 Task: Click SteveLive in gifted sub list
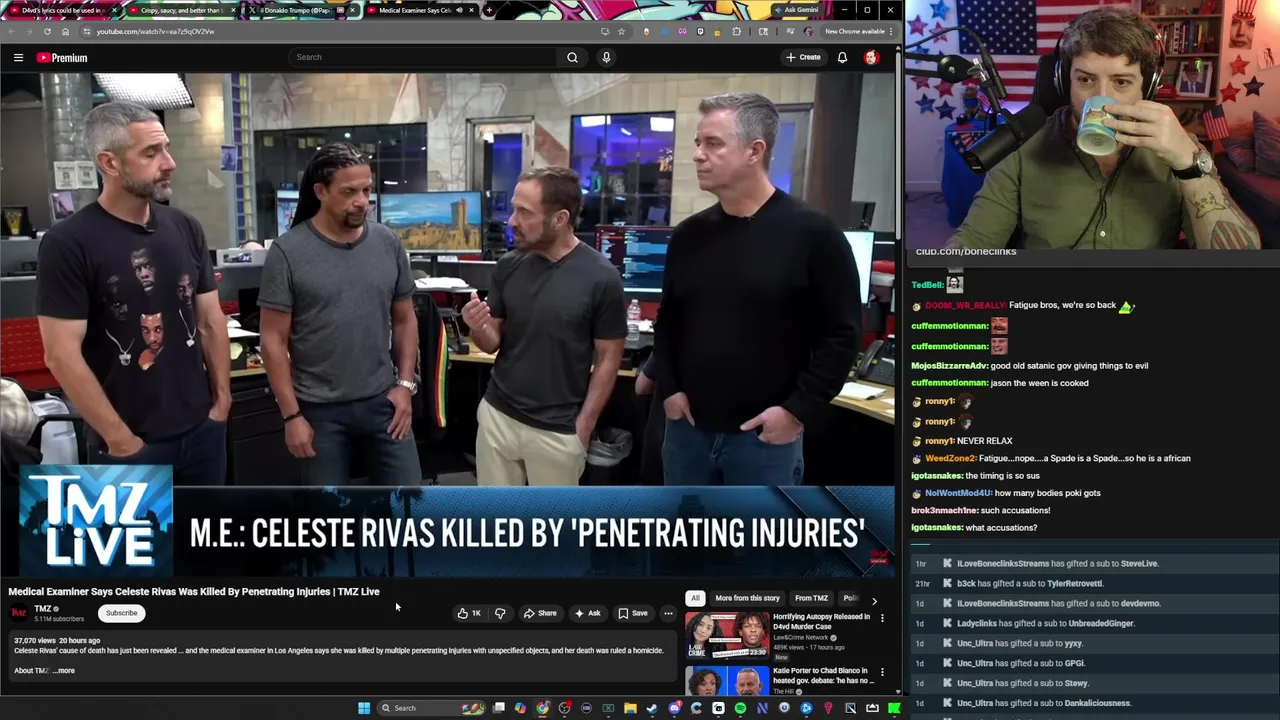pyautogui.click(x=1138, y=563)
